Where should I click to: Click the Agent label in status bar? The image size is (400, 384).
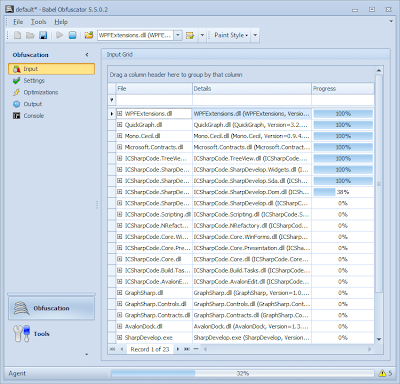click(x=17, y=373)
